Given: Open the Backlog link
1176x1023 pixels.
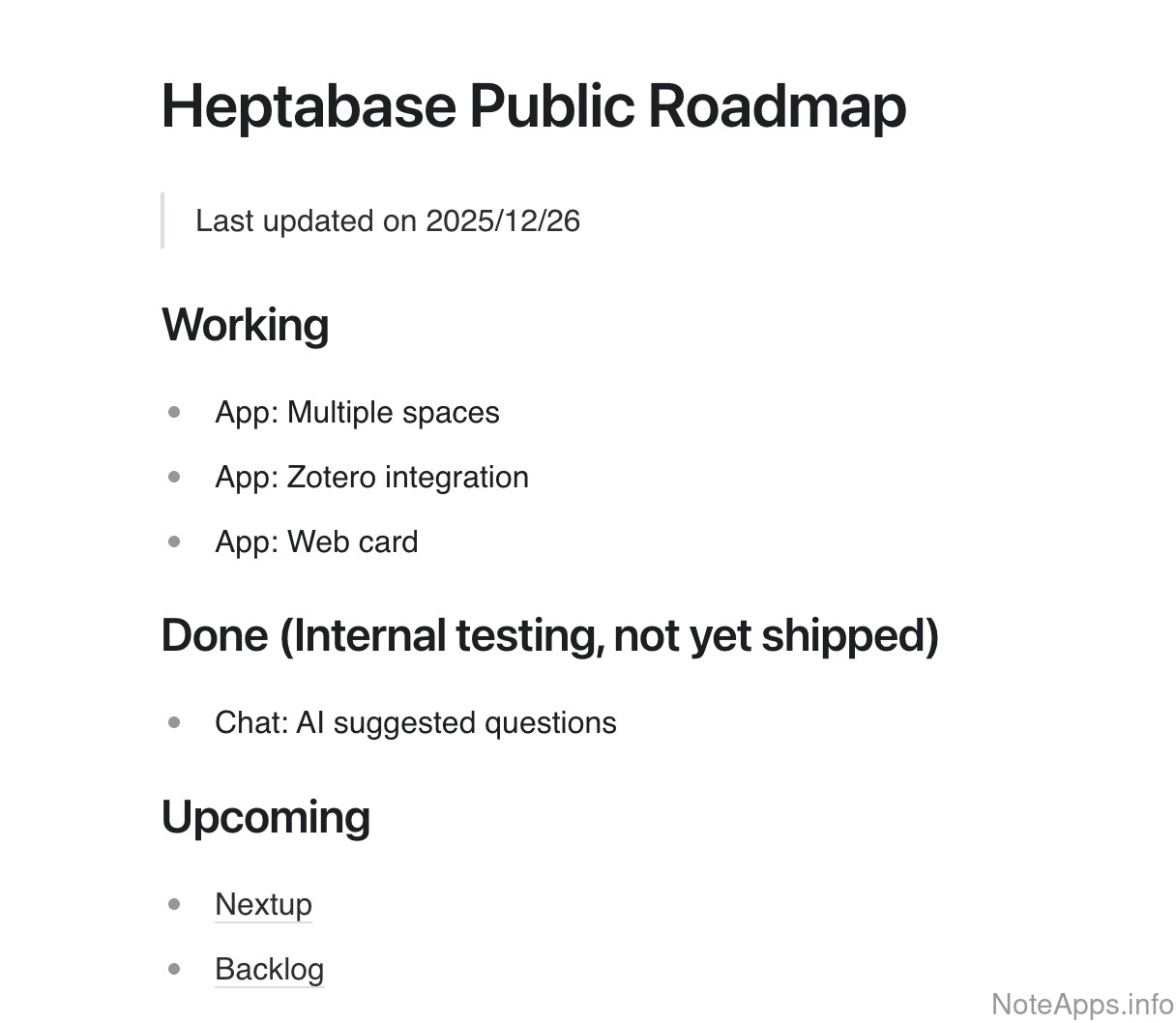Looking at the screenshot, I should pyautogui.click(x=269, y=969).
